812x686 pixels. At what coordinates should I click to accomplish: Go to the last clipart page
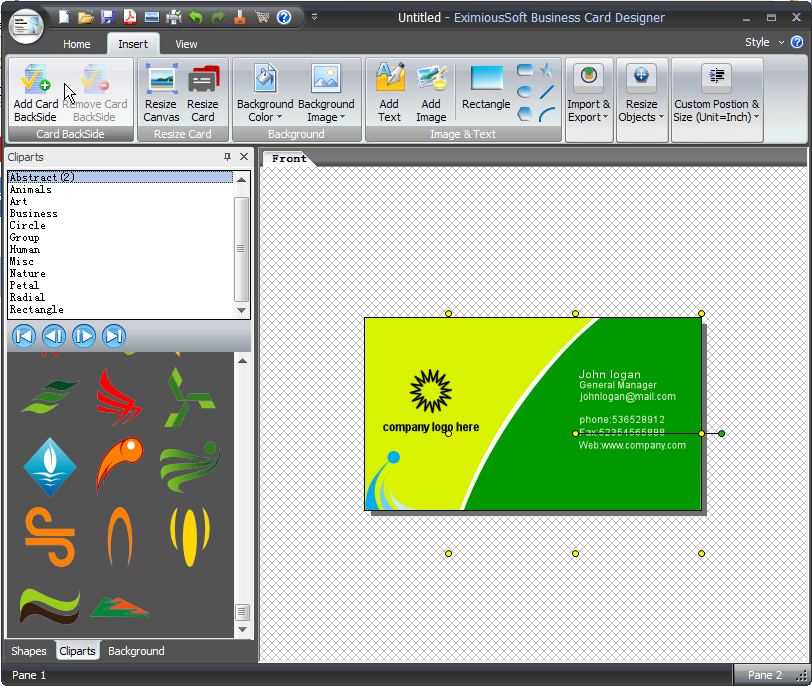click(114, 336)
